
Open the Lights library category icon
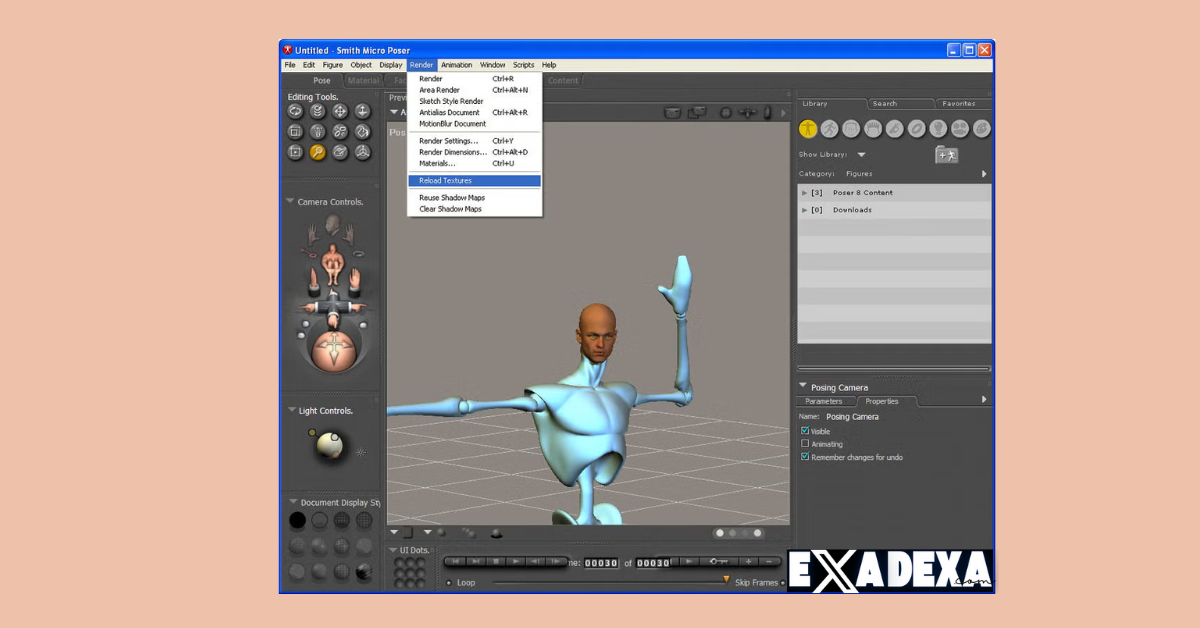coord(938,128)
